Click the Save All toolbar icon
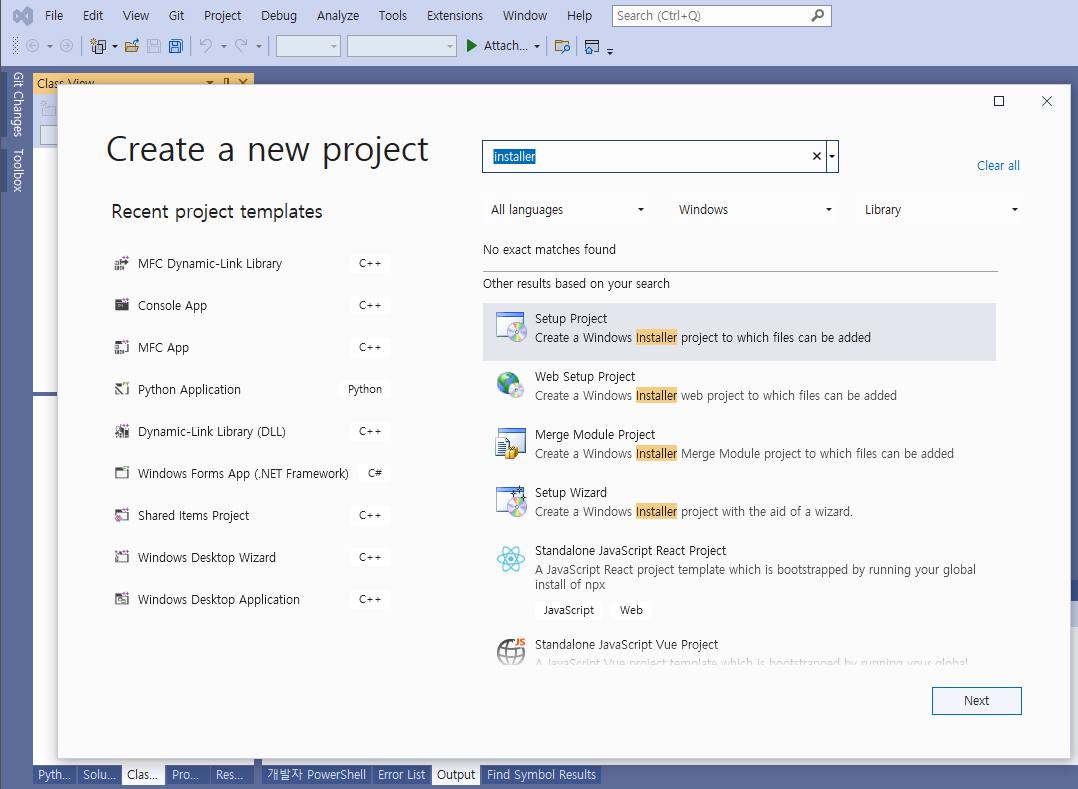The image size is (1078, 789). [176, 46]
